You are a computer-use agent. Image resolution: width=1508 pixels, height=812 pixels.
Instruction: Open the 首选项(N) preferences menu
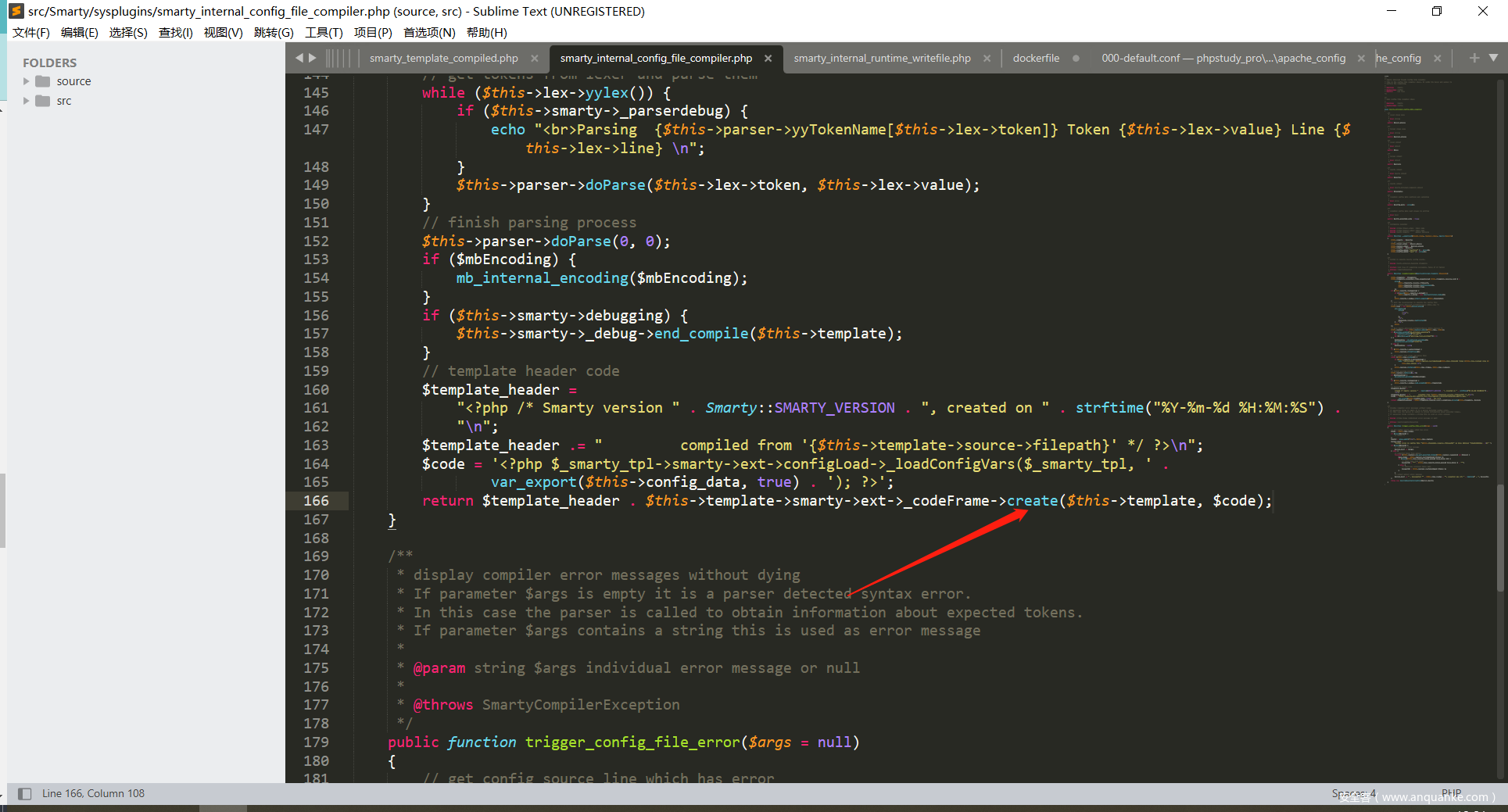pyautogui.click(x=429, y=33)
